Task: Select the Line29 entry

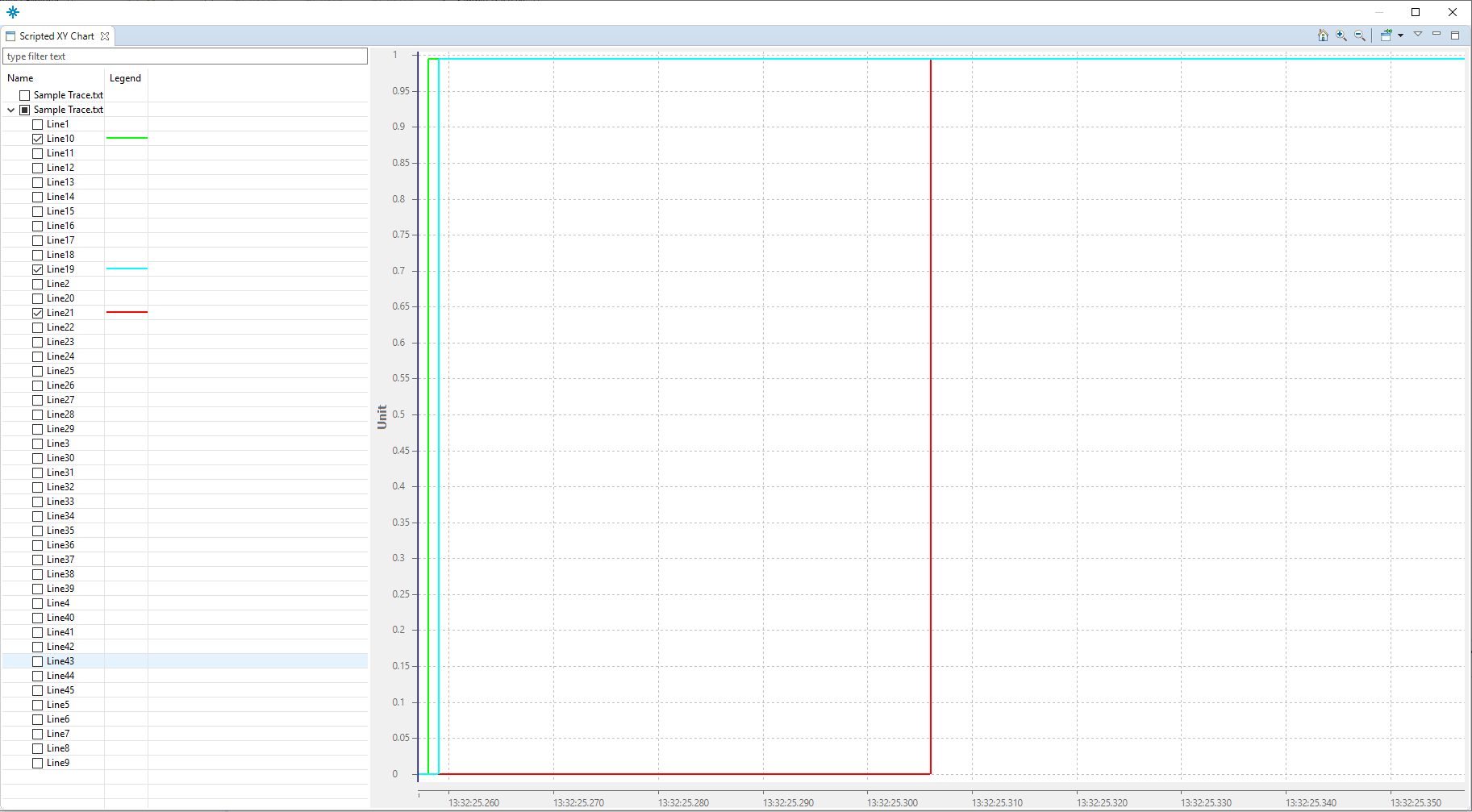Action: point(60,429)
